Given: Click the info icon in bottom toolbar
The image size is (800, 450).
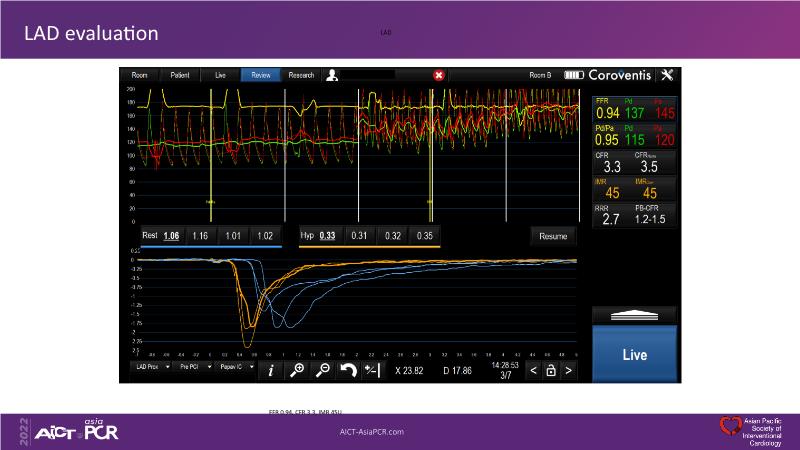Looking at the screenshot, I should (x=271, y=370).
